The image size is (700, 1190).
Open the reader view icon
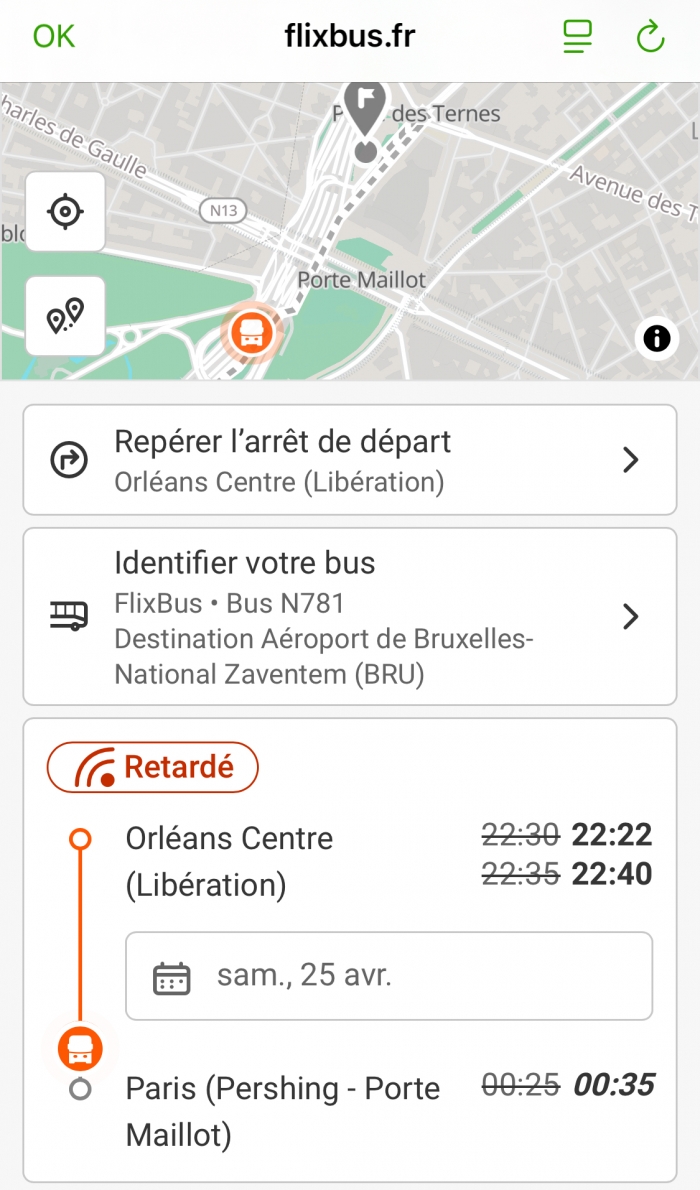coord(578,37)
